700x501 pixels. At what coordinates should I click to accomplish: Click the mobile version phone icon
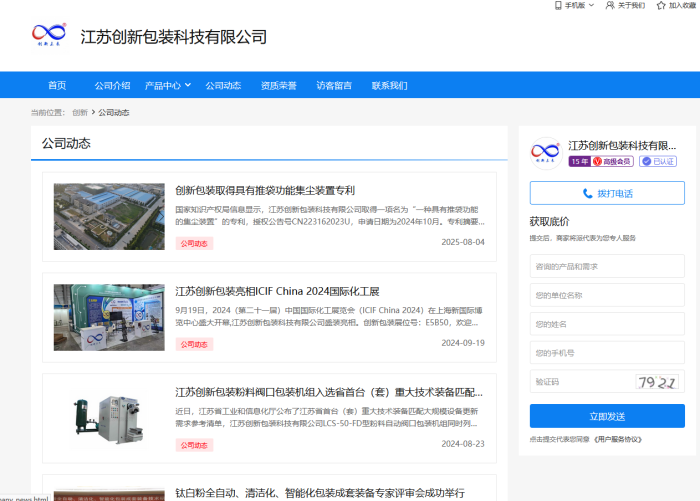pos(558,5)
